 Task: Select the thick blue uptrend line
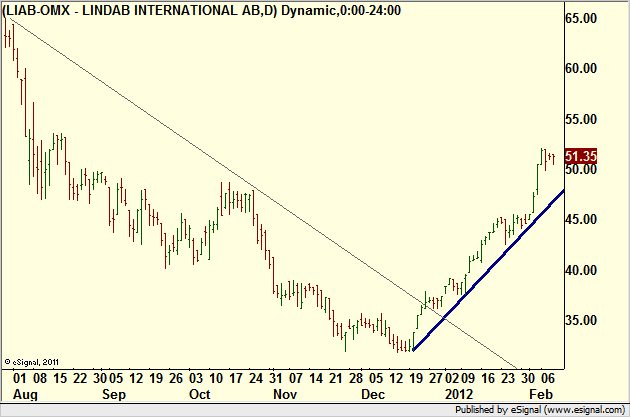[489, 270]
